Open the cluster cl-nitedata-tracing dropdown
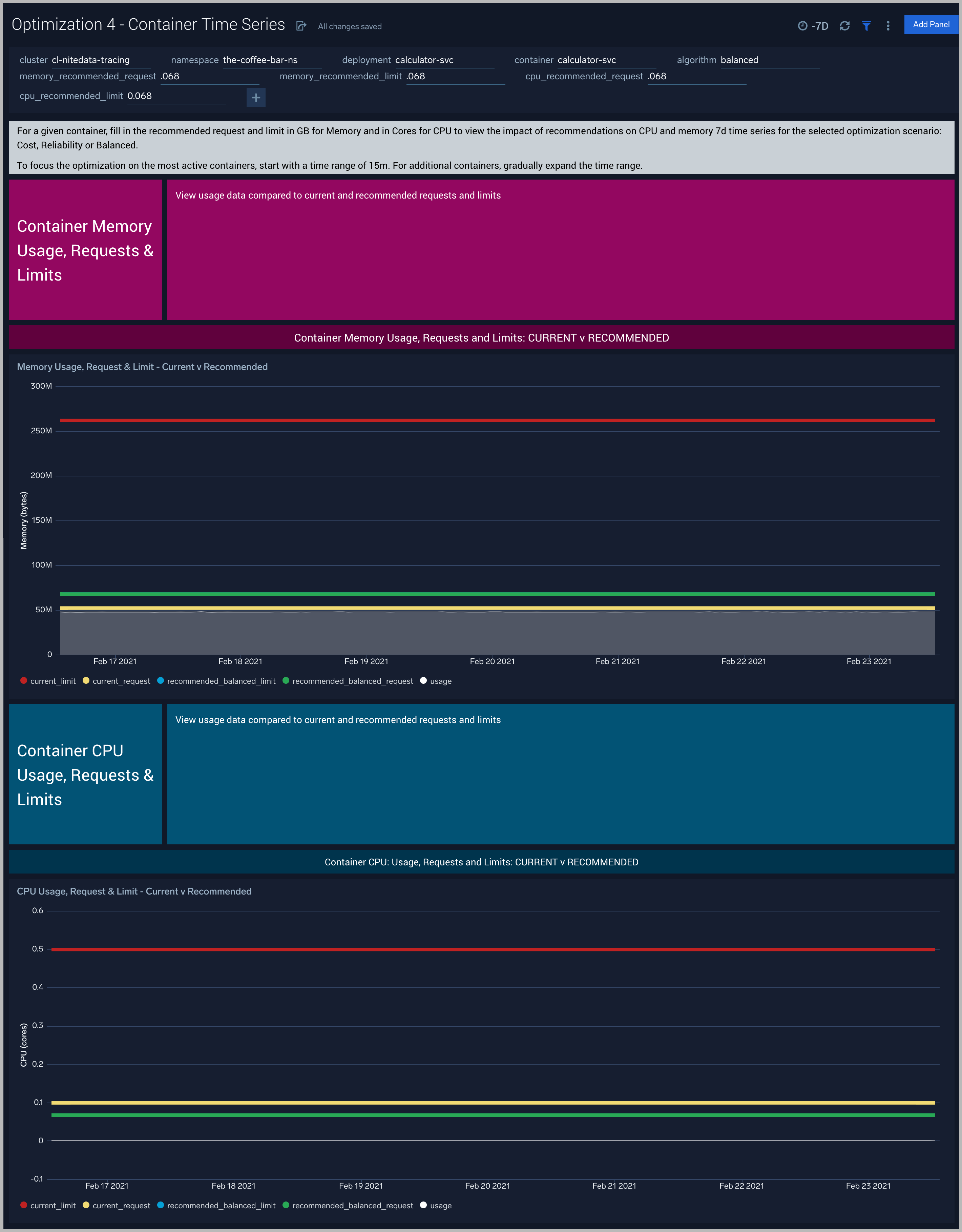The height and width of the screenshot is (1232, 962). point(100,60)
